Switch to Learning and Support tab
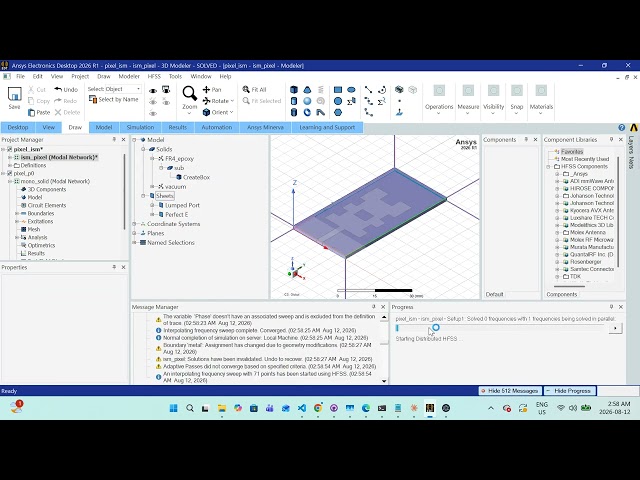The height and width of the screenshot is (480, 640). [327, 127]
